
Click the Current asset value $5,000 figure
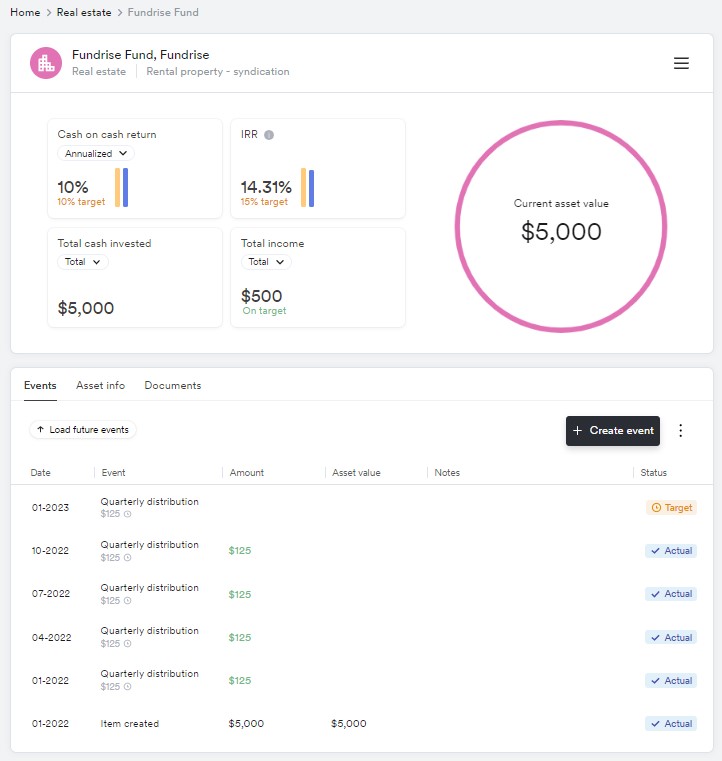[561, 232]
